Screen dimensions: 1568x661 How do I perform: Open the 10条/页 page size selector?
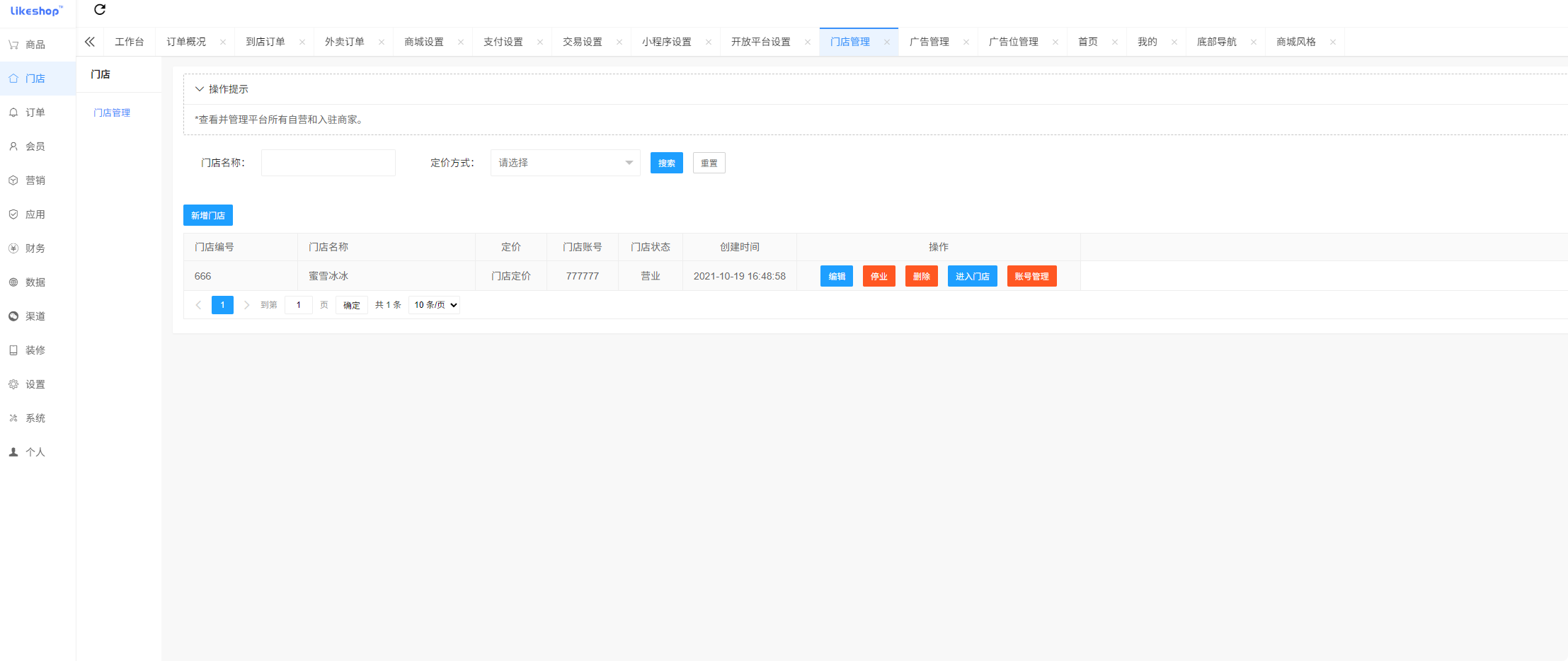click(433, 304)
